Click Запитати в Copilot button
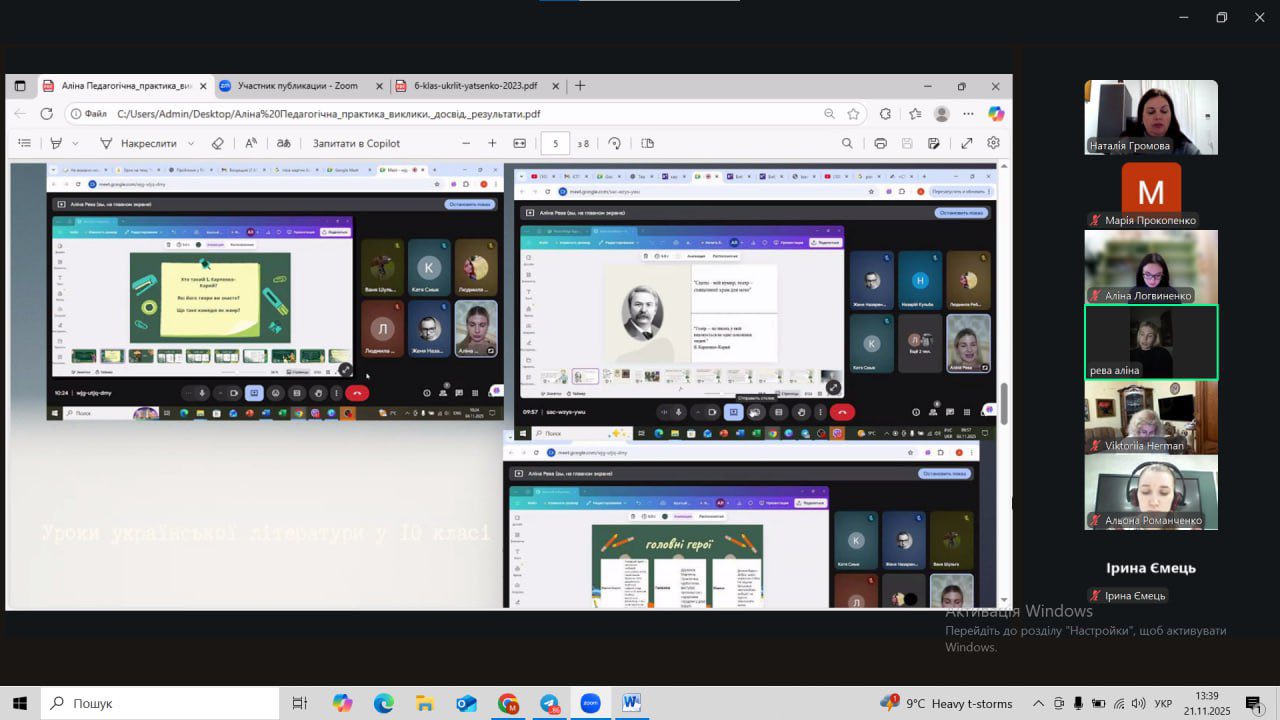This screenshot has width=1280, height=720. (356, 143)
